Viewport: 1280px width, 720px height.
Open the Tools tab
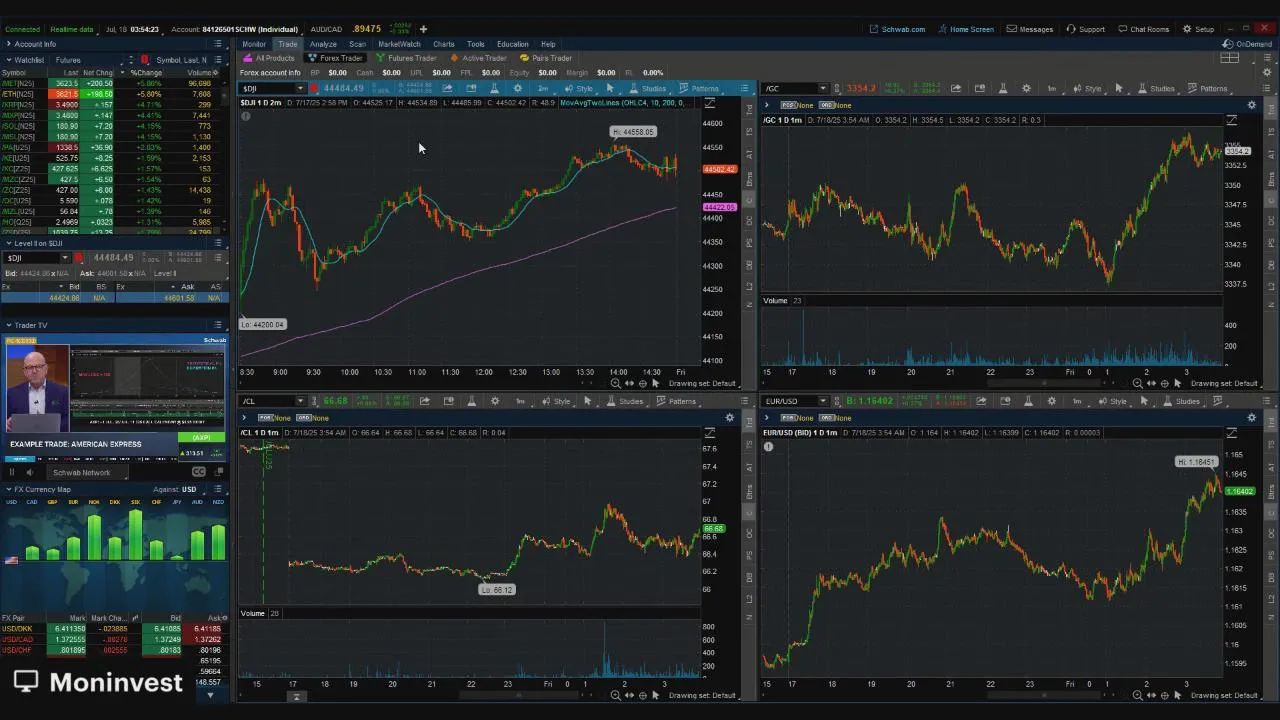(476, 44)
